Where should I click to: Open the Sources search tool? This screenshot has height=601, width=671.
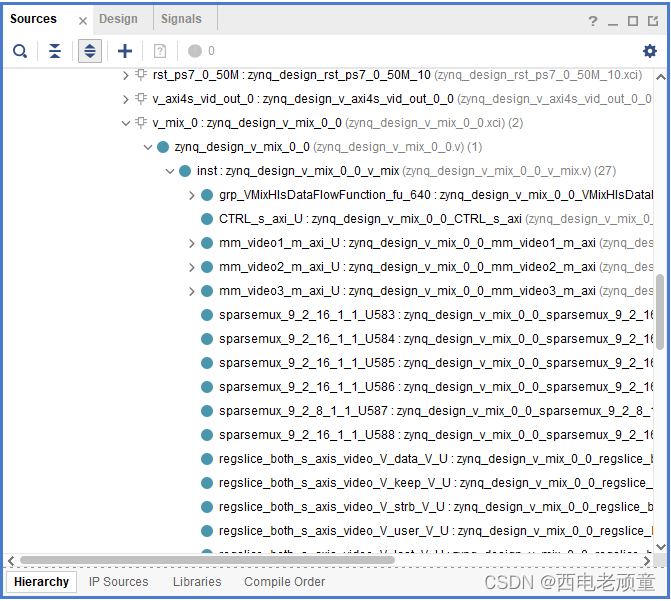click(20, 51)
